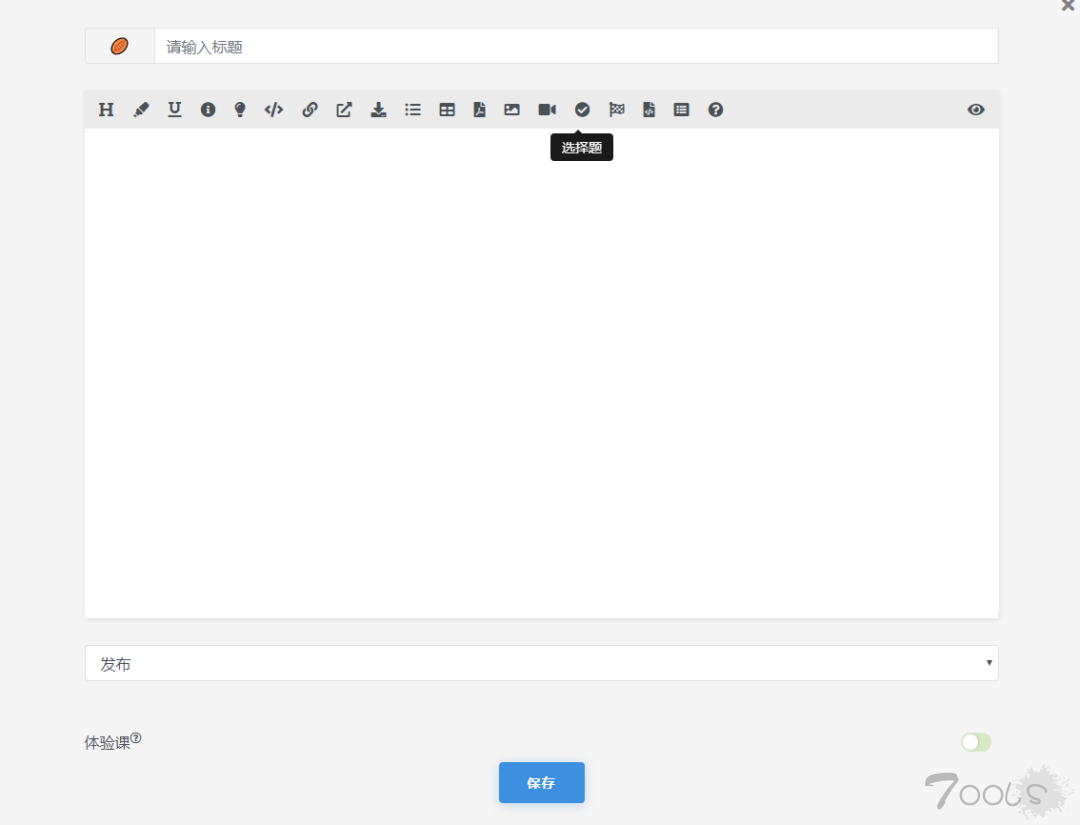Viewport: 1080px width, 825px height.
Task: Toggle underline formatting
Action: (174, 109)
